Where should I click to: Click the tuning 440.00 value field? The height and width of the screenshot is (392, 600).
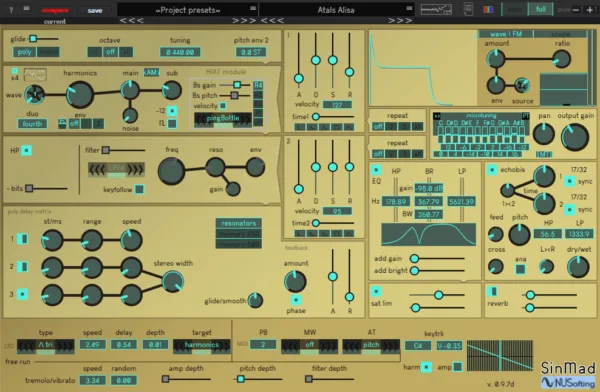[180, 52]
